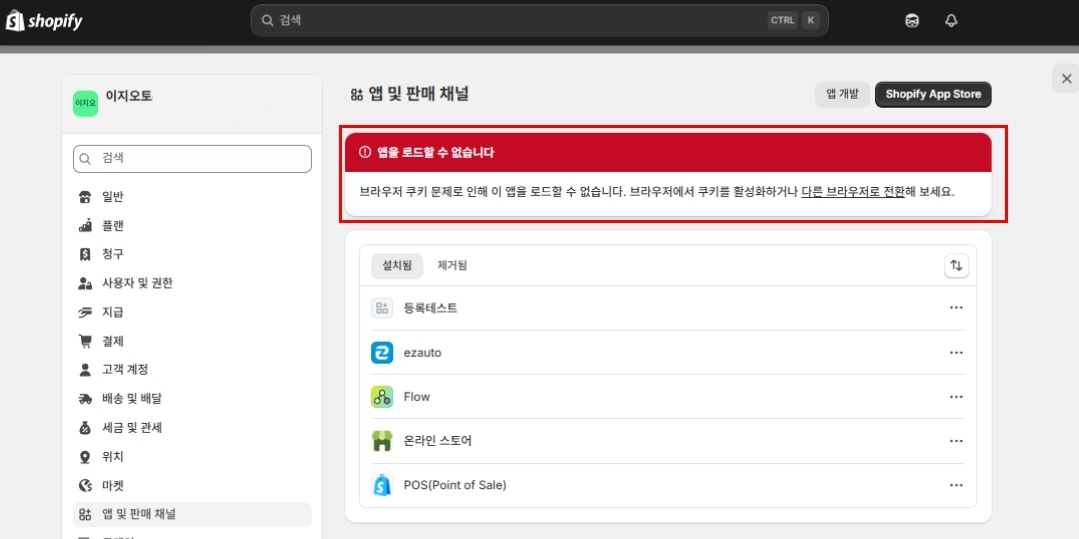The image size is (1079, 539).
Task: Click the 앱 개발 button
Action: pyautogui.click(x=841, y=94)
